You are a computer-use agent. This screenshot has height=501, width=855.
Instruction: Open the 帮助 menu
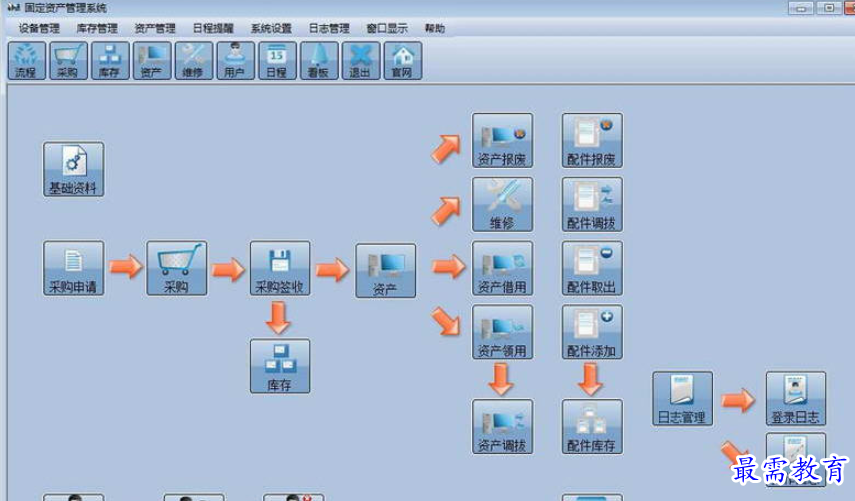pos(435,28)
